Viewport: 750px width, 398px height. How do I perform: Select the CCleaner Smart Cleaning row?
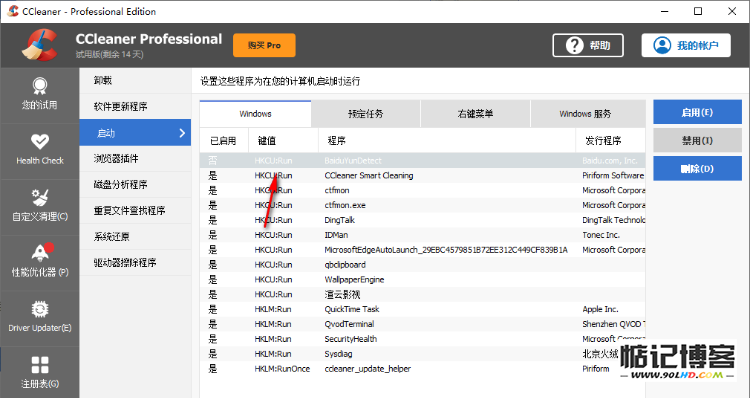(x=422, y=176)
